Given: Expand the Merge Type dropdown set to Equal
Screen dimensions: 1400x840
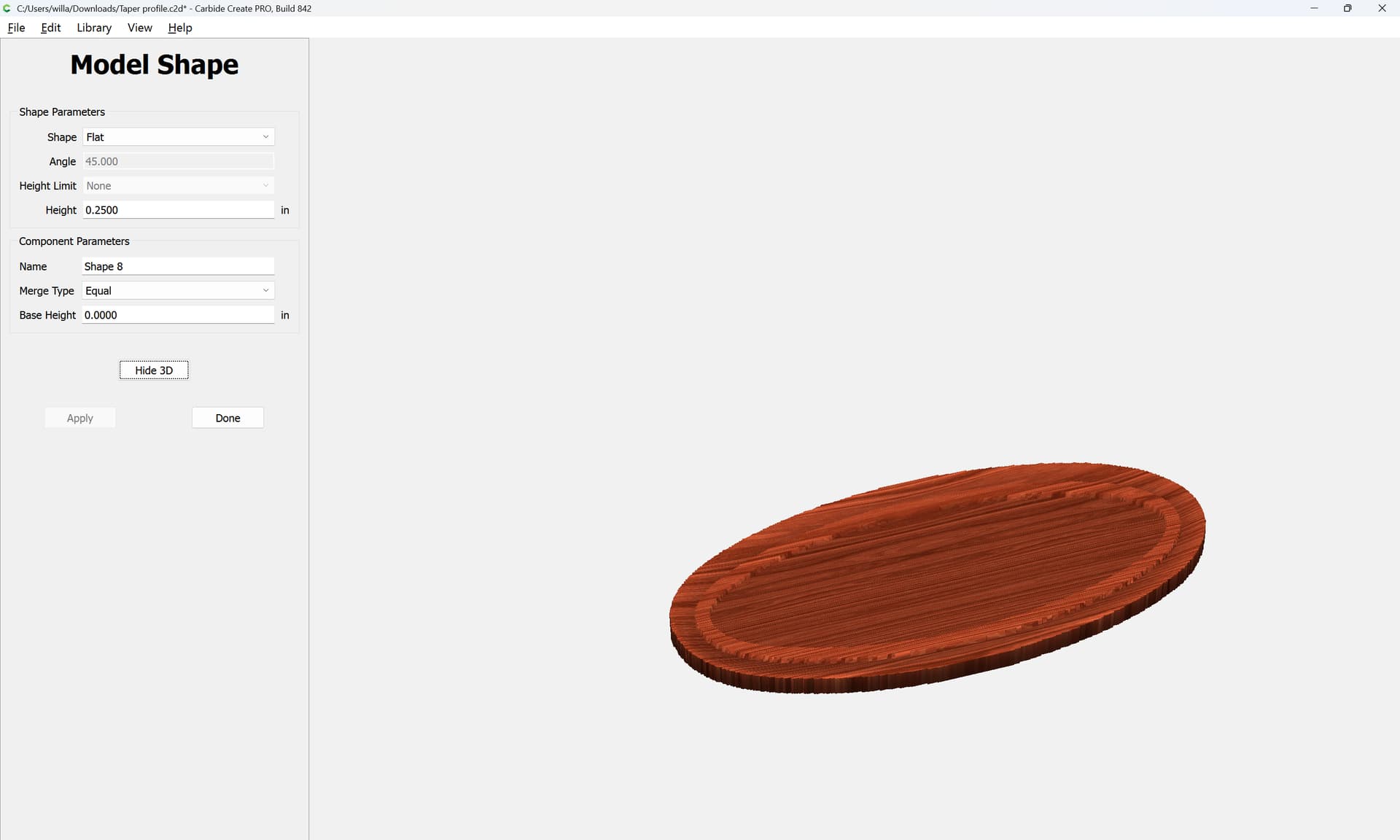Looking at the screenshot, I should [177, 291].
